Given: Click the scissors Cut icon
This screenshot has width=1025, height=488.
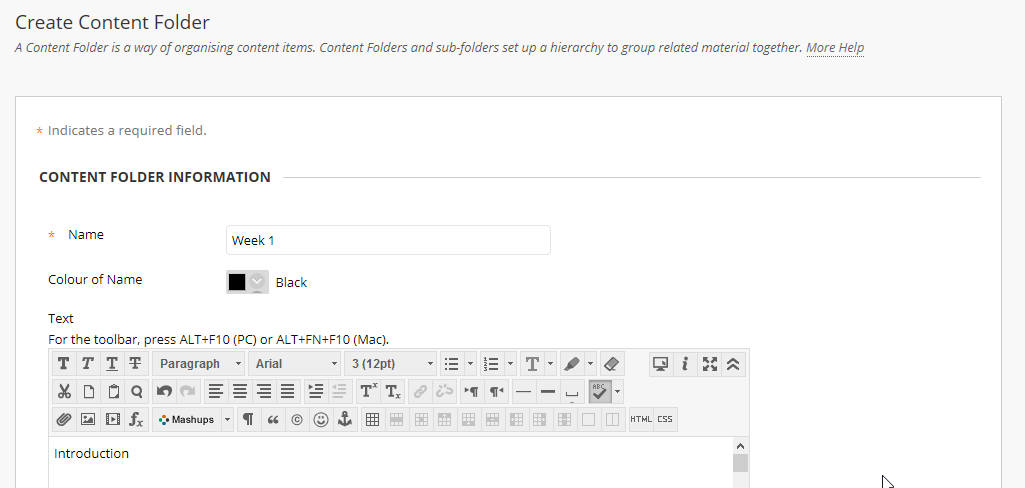Looking at the screenshot, I should coord(64,392).
